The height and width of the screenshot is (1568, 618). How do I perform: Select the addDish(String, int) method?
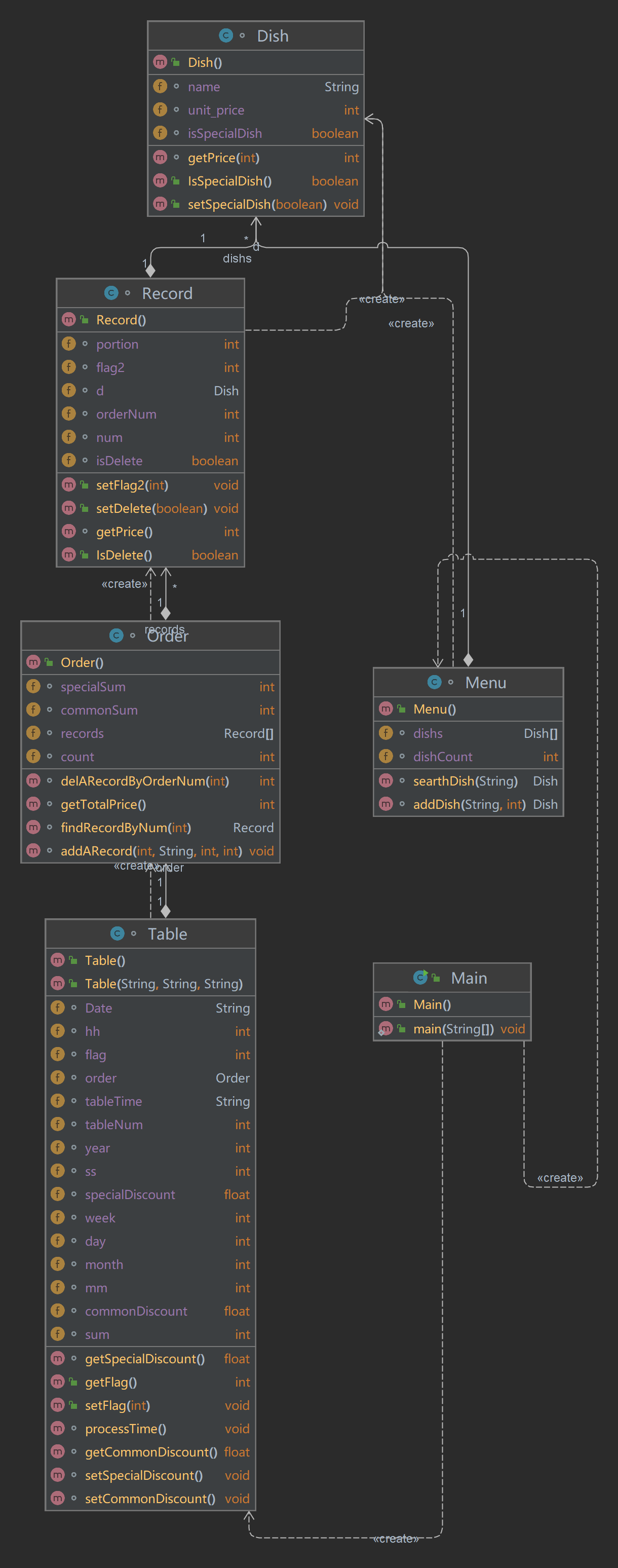coord(469,804)
